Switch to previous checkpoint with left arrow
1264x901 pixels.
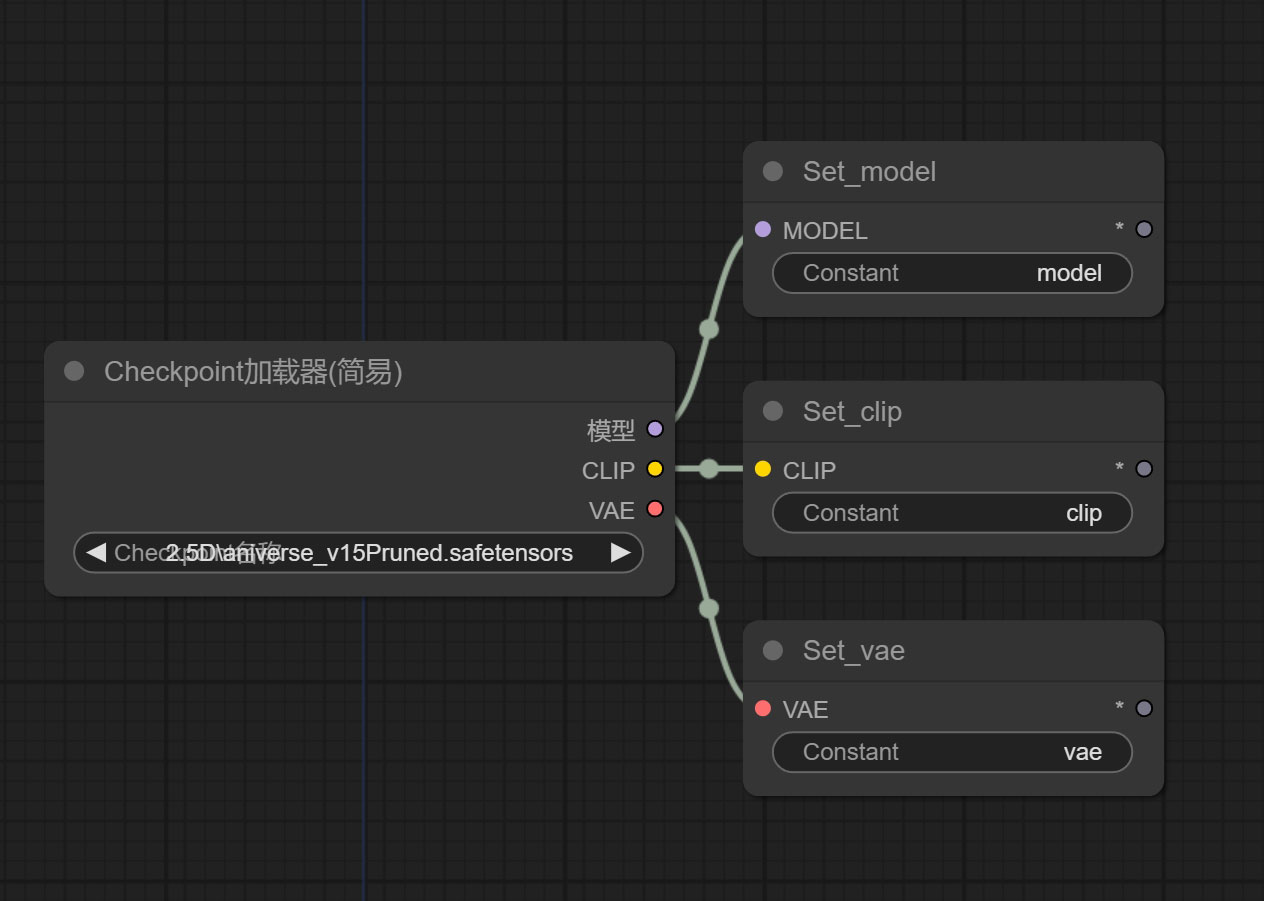pos(96,552)
